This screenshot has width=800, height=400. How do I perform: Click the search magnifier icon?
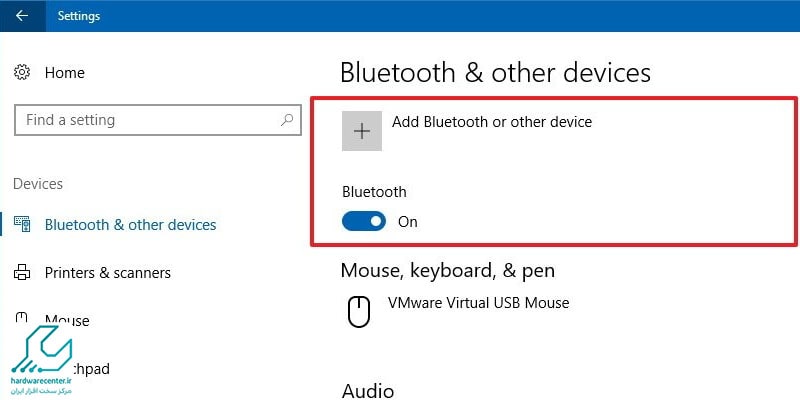point(287,120)
